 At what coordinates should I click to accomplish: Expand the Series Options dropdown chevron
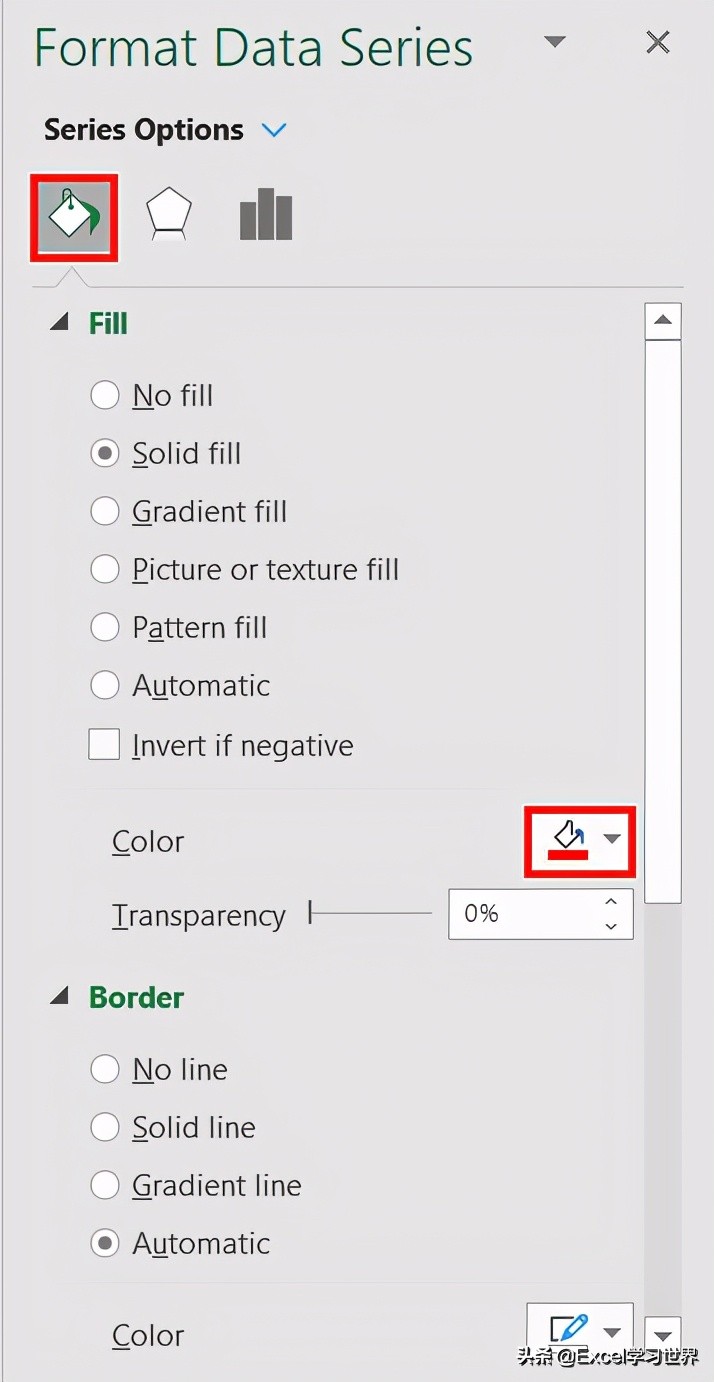tap(273, 130)
